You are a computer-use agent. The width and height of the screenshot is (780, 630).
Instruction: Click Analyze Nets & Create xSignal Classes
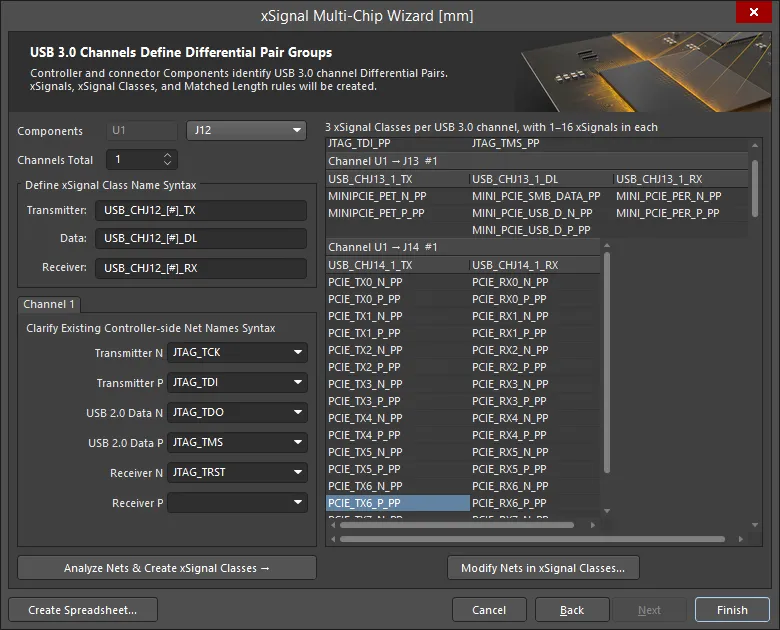[167, 568]
